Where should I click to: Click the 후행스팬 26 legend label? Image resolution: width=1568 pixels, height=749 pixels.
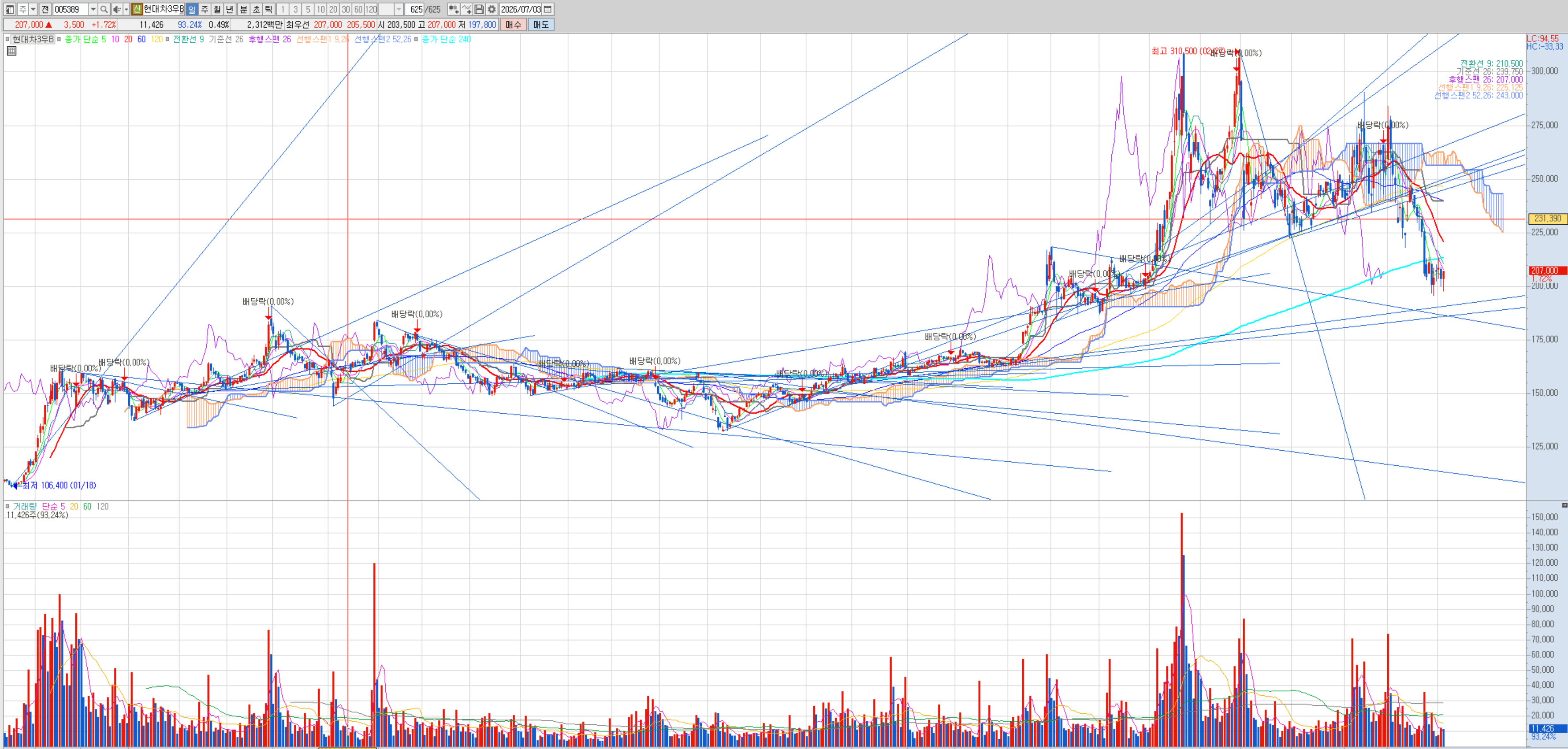click(x=270, y=39)
